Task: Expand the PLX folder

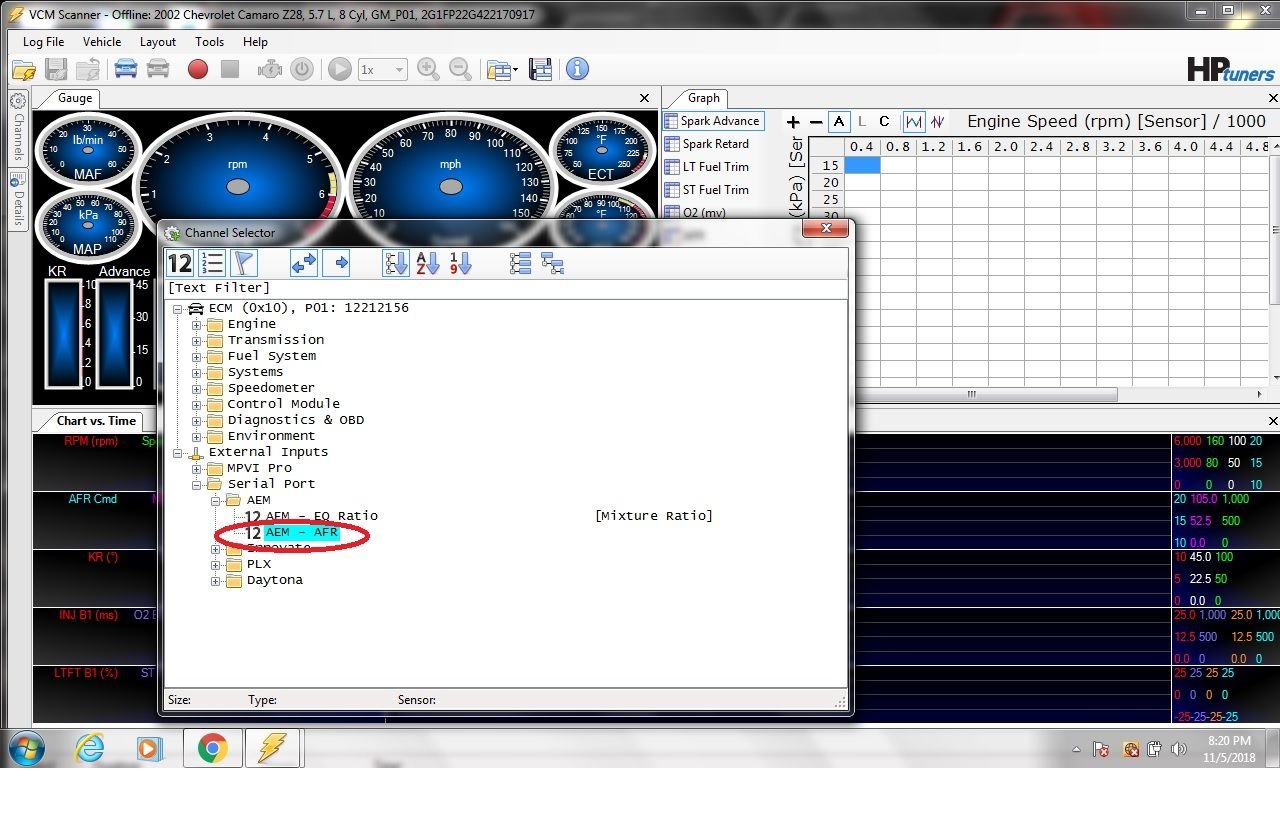Action: pos(216,565)
